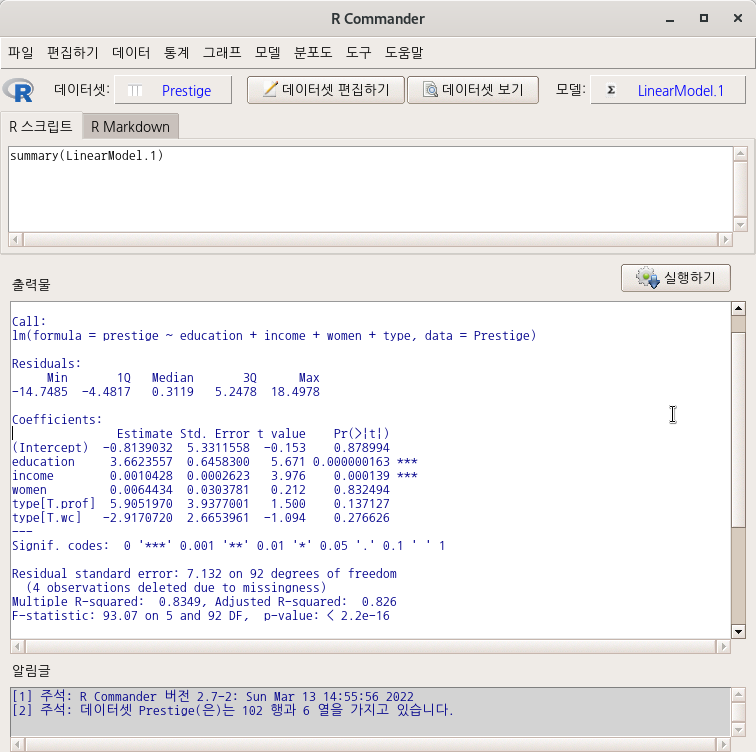Open the 분포도 menu

click(x=313, y=52)
